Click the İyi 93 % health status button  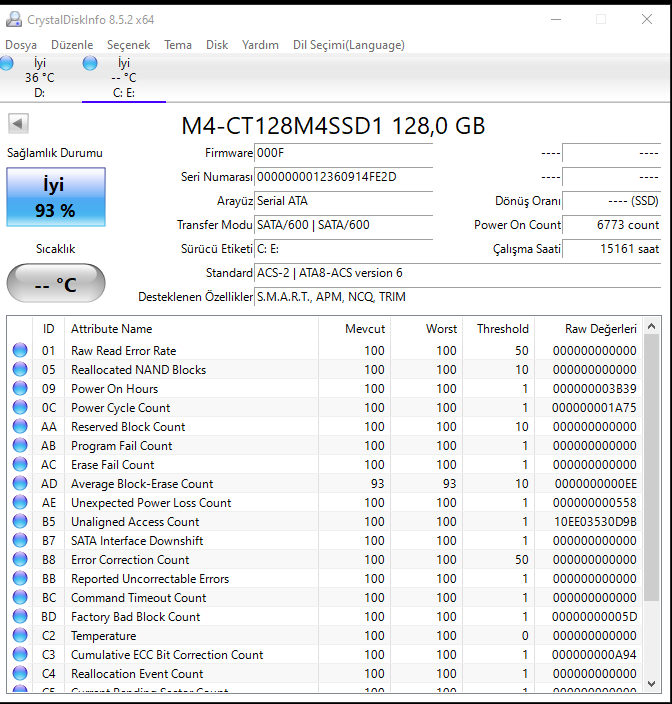pyautogui.click(x=56, y=197)
